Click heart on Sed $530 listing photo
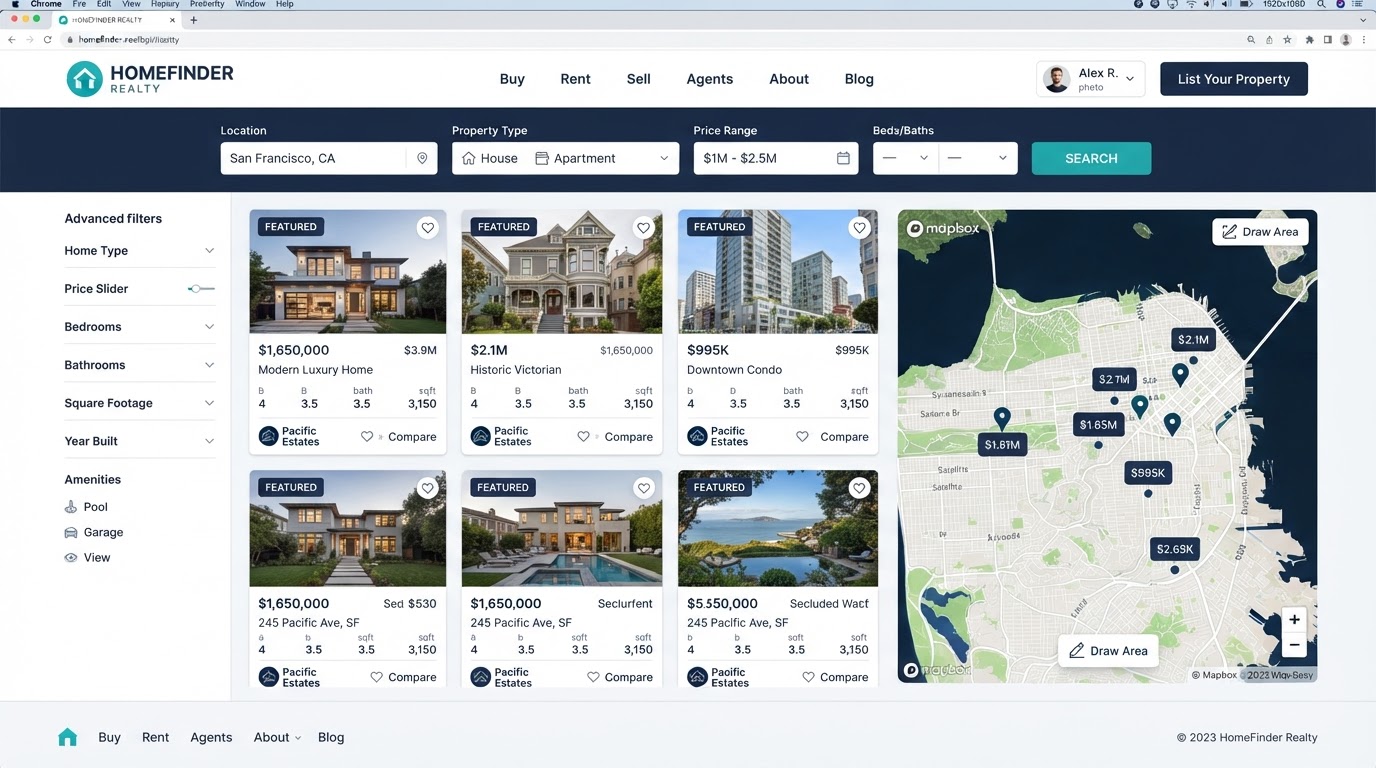This screenshot has height=768, width=1376. pyautogui.click(x=428, y=488)
